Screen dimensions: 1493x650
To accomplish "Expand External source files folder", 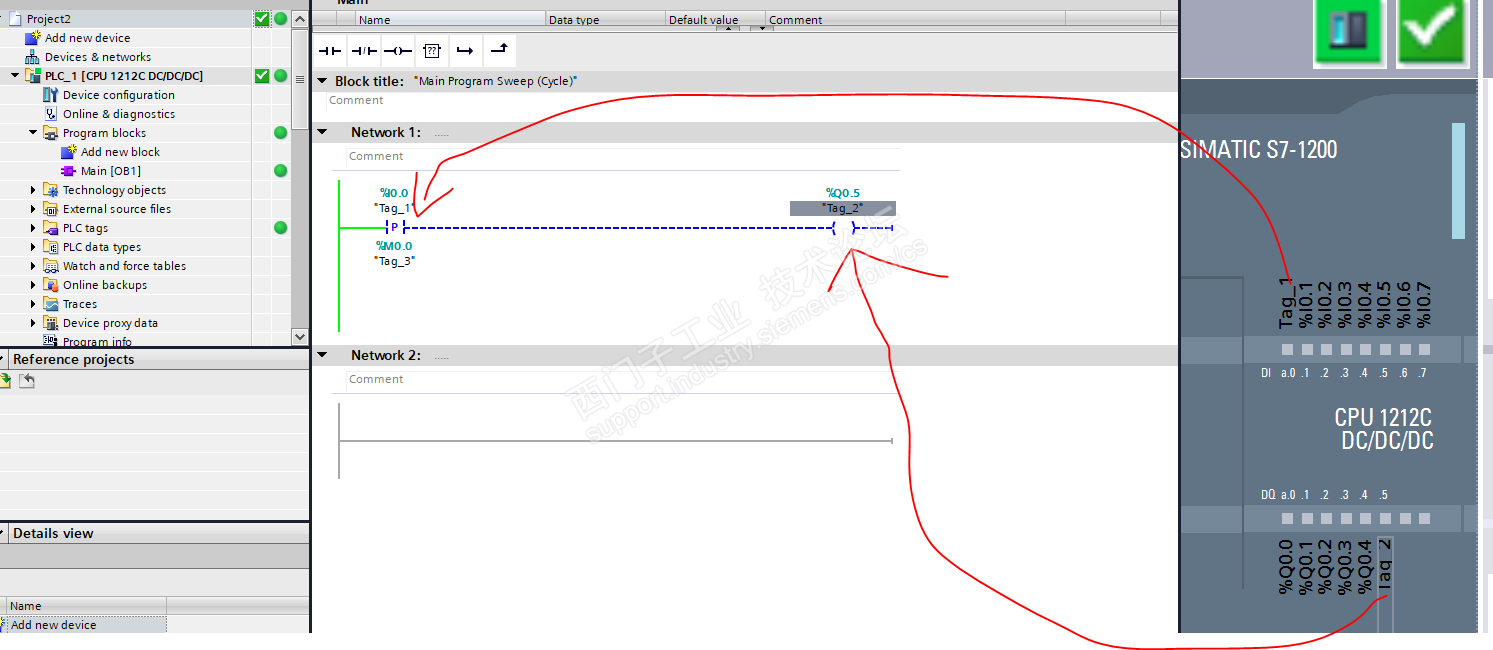I will (x=33, y=209).
